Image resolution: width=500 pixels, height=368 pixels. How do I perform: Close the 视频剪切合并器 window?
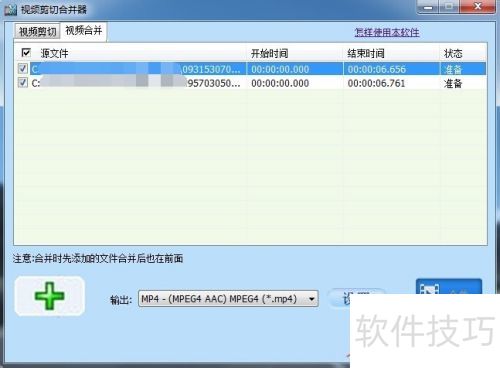(478, 7)
